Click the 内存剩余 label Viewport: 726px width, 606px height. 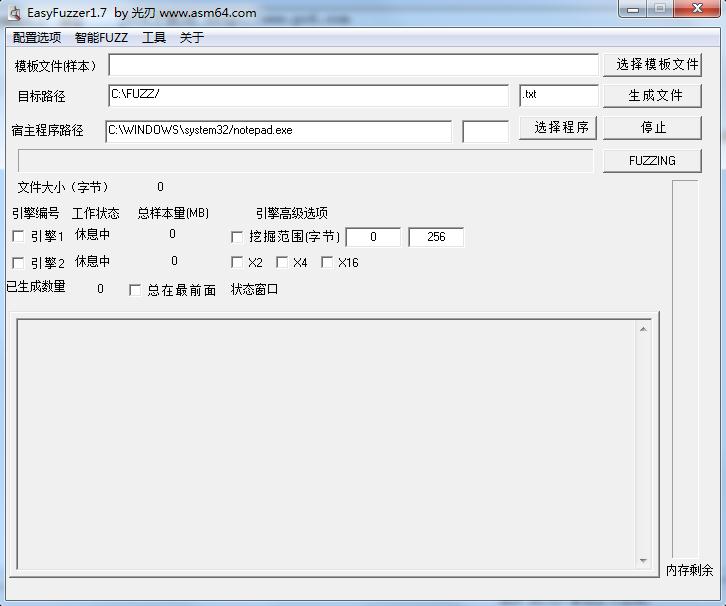(689, 570)
